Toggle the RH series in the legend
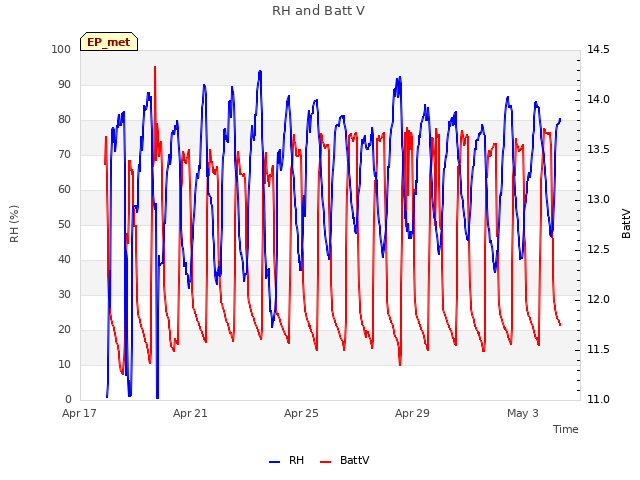This screenshot has height=480, width=640. coord(287,460)
